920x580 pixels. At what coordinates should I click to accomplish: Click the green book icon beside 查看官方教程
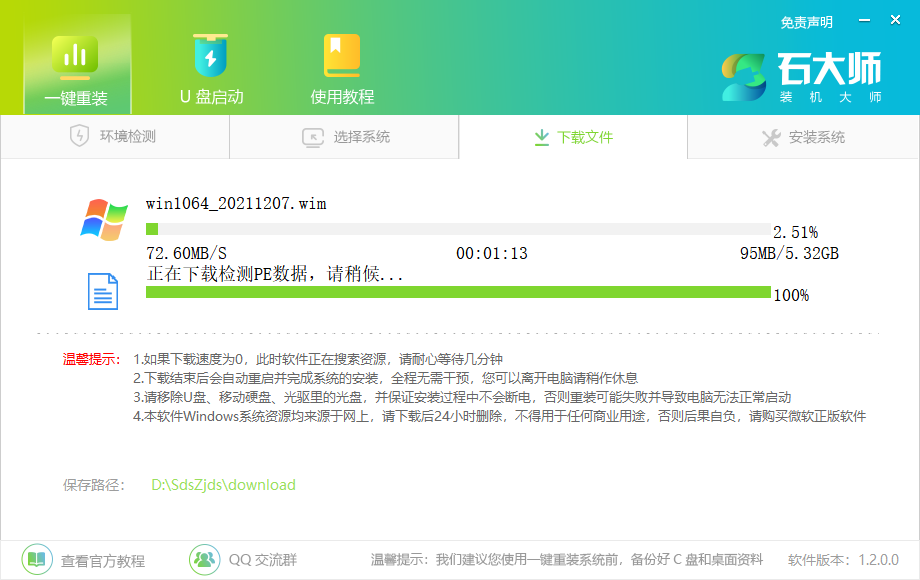[x=35, y=560]
